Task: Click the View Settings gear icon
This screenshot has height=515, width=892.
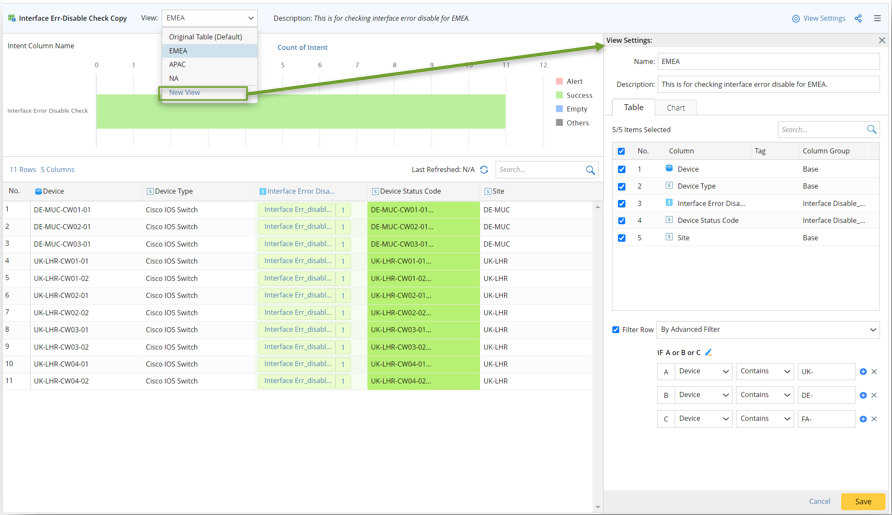Action: pyautogui.click(x=796, y=18)
